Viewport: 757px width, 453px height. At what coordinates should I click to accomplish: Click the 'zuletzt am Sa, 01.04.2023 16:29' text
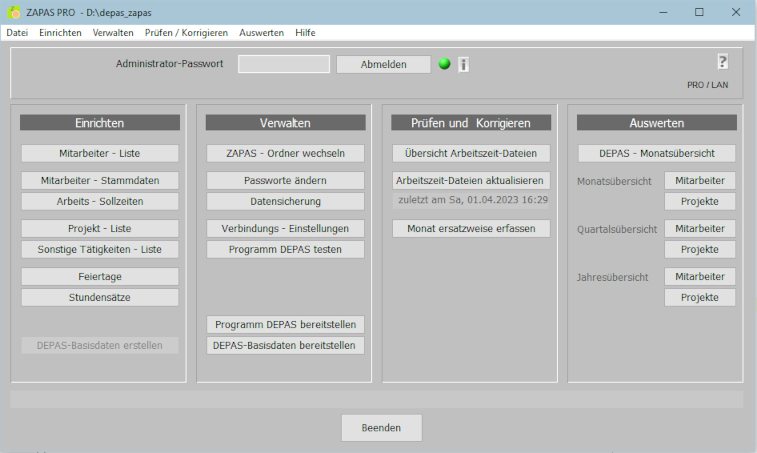pyautogui.click(x=473, y=200)
